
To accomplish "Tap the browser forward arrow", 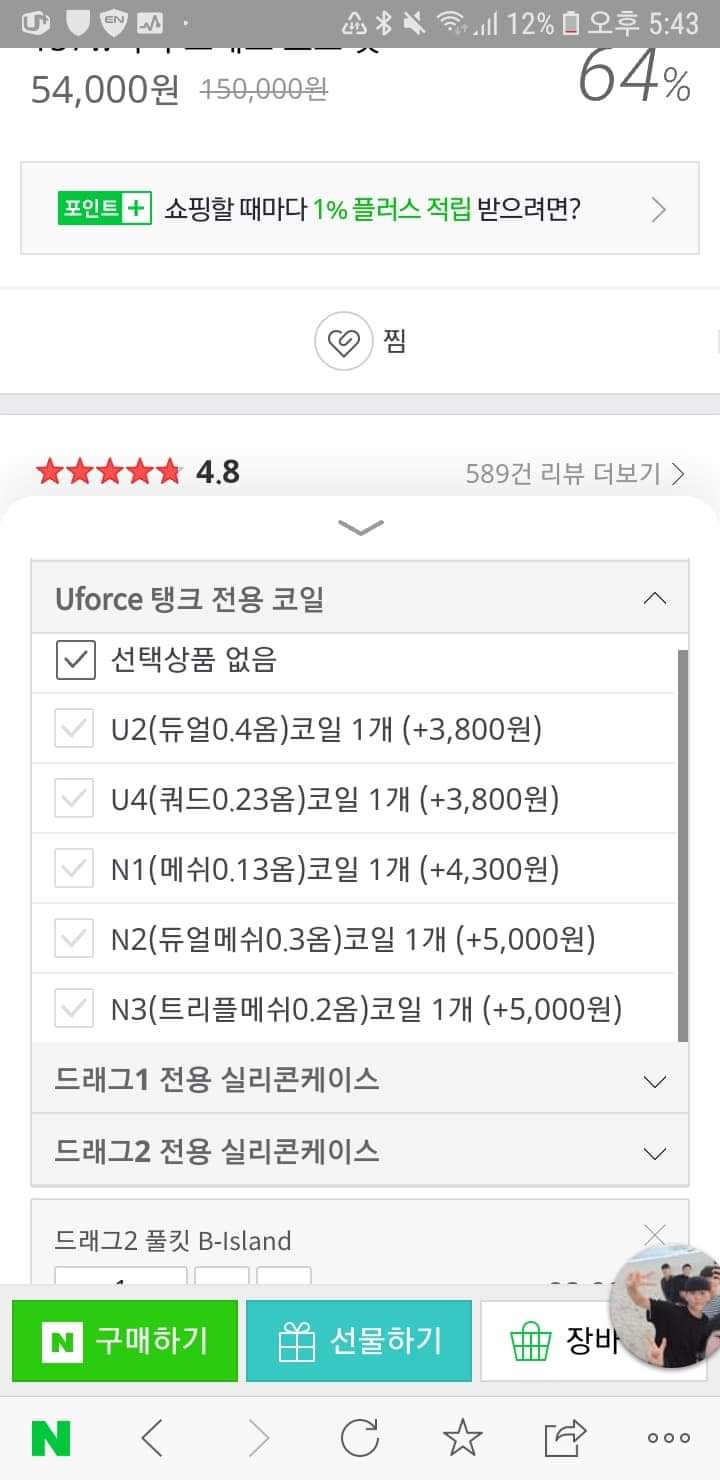I will point(258,1438).
